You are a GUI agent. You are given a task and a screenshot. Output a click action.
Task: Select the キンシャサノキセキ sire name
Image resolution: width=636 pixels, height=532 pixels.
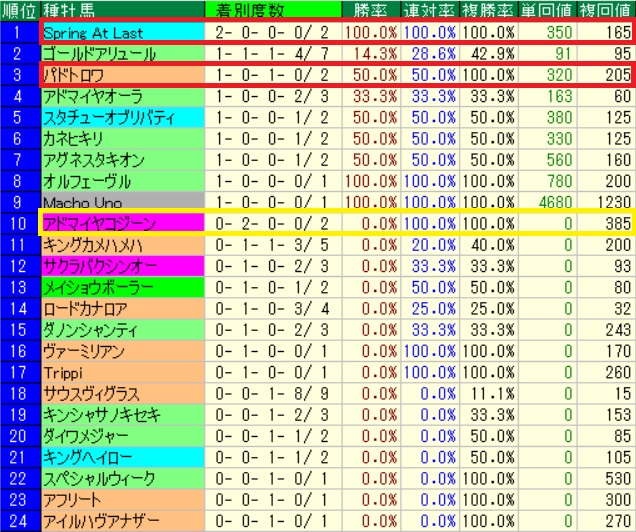102,415
